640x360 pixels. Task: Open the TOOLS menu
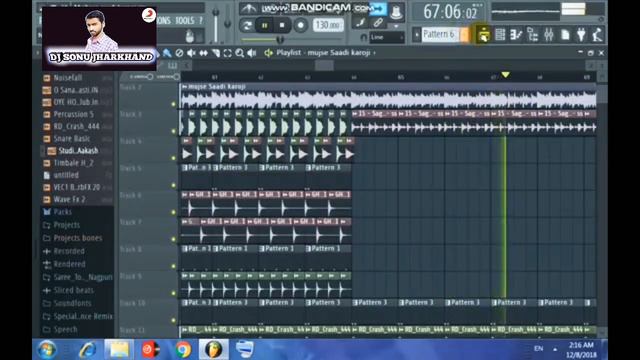184,20
